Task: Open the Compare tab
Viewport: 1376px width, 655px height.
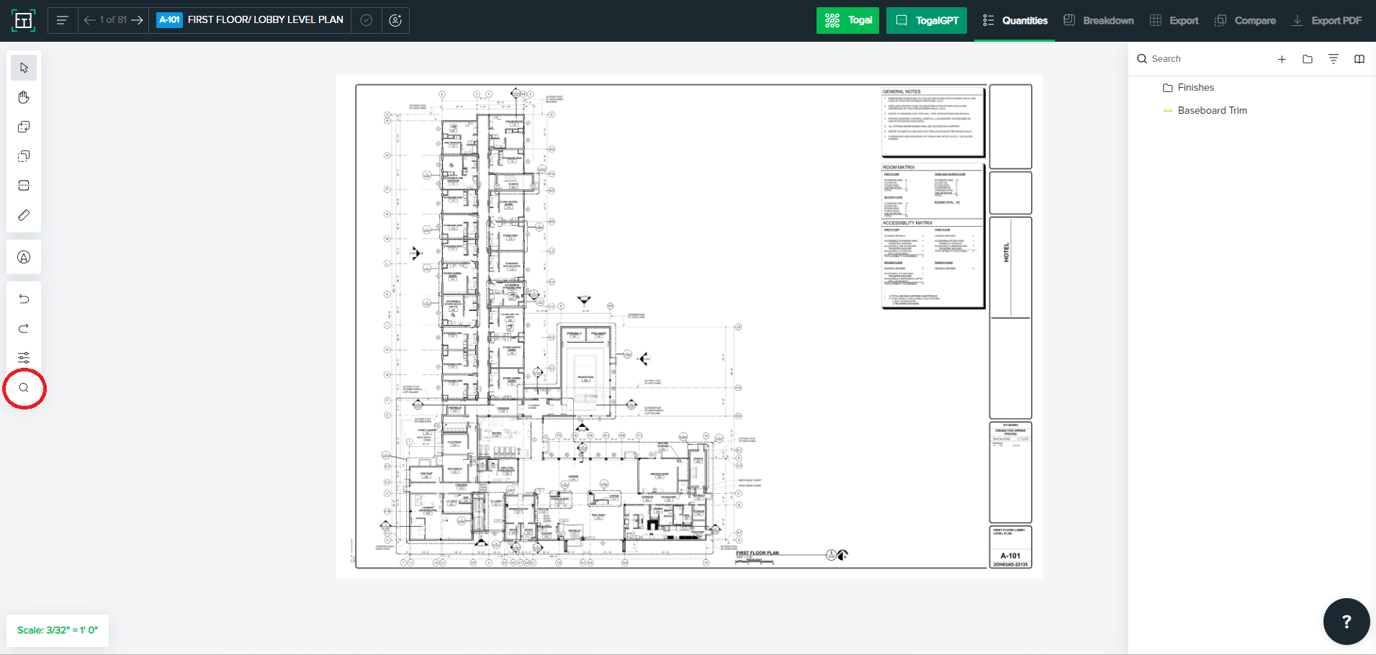Action: (x=1245, y=20)
